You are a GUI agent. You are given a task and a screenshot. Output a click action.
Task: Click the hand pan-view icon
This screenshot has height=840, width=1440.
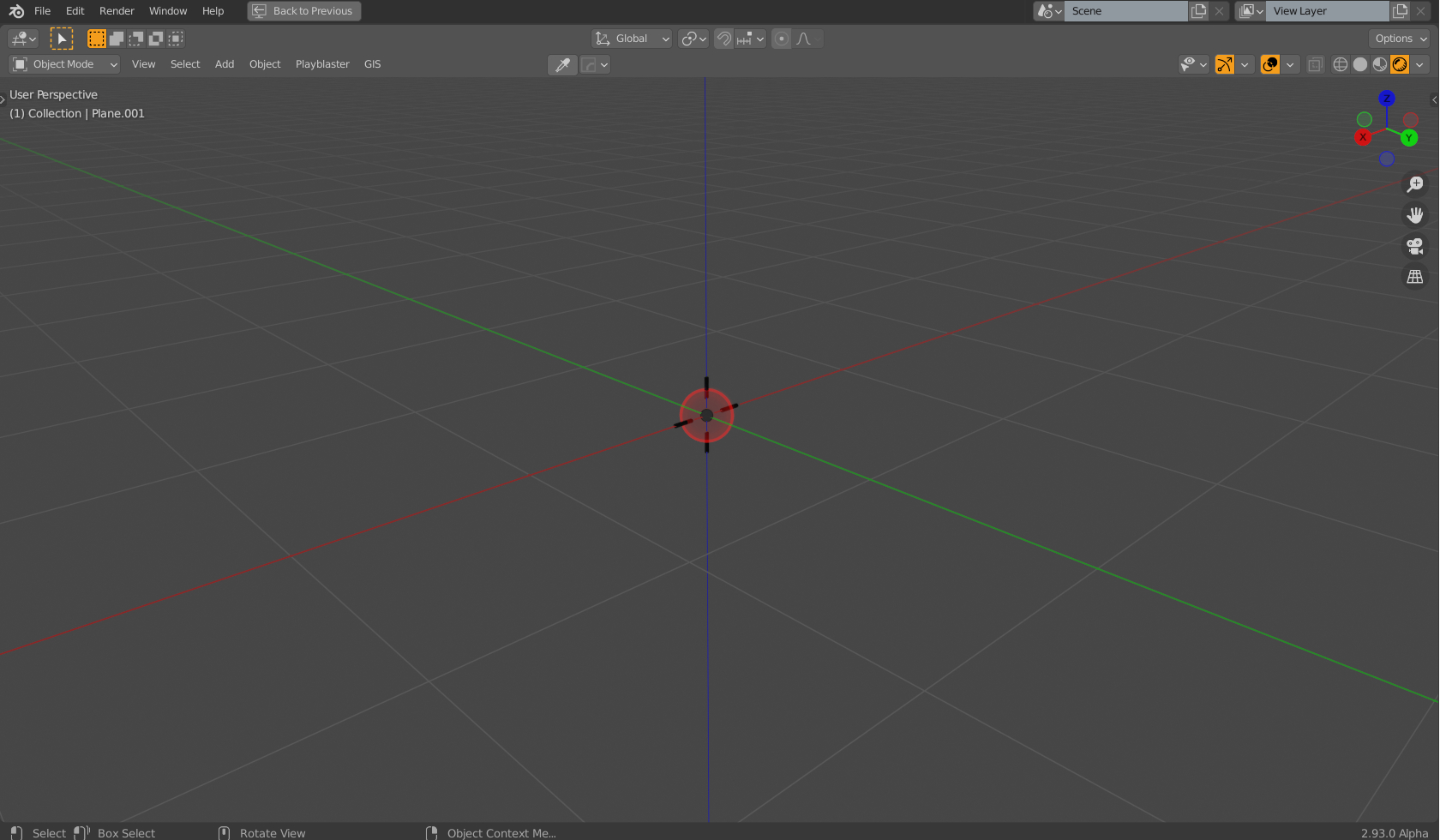click(x=1415, y=215)
